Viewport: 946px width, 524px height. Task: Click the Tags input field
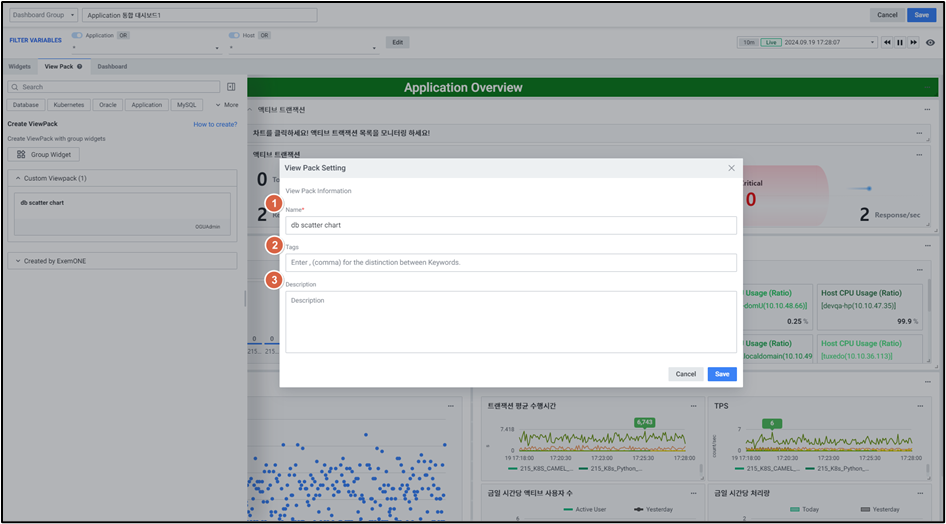(x=510, y=262)
